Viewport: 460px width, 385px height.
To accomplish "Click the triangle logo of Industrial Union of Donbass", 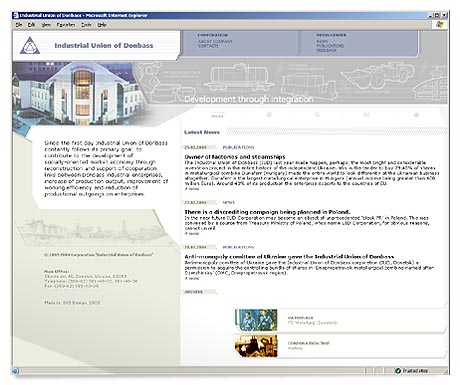I will 30,46.
